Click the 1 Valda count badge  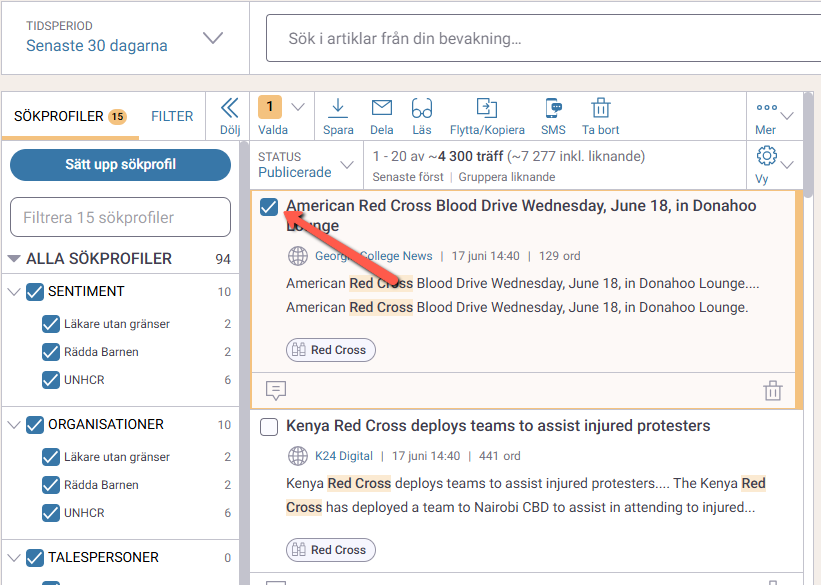tap(270, 107)
